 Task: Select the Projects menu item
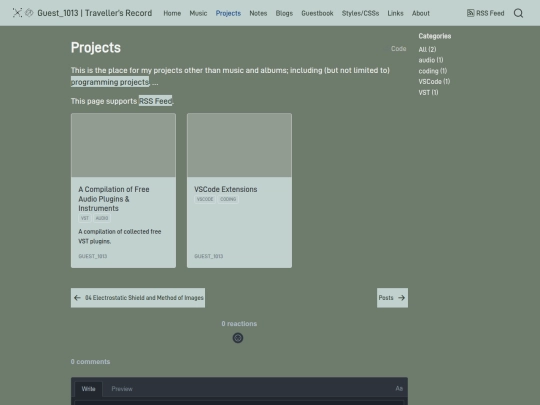[x=228, y=13]
